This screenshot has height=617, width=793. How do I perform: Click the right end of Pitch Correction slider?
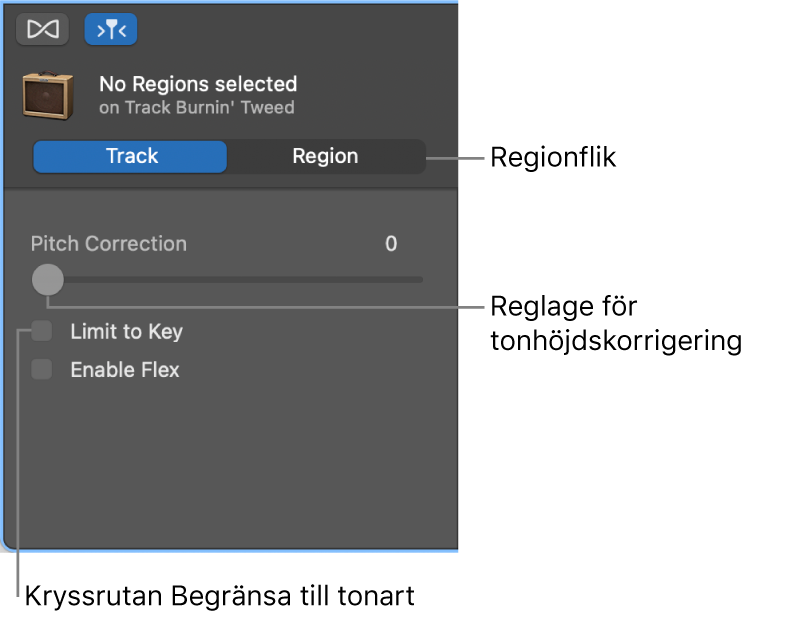(420, 280)
